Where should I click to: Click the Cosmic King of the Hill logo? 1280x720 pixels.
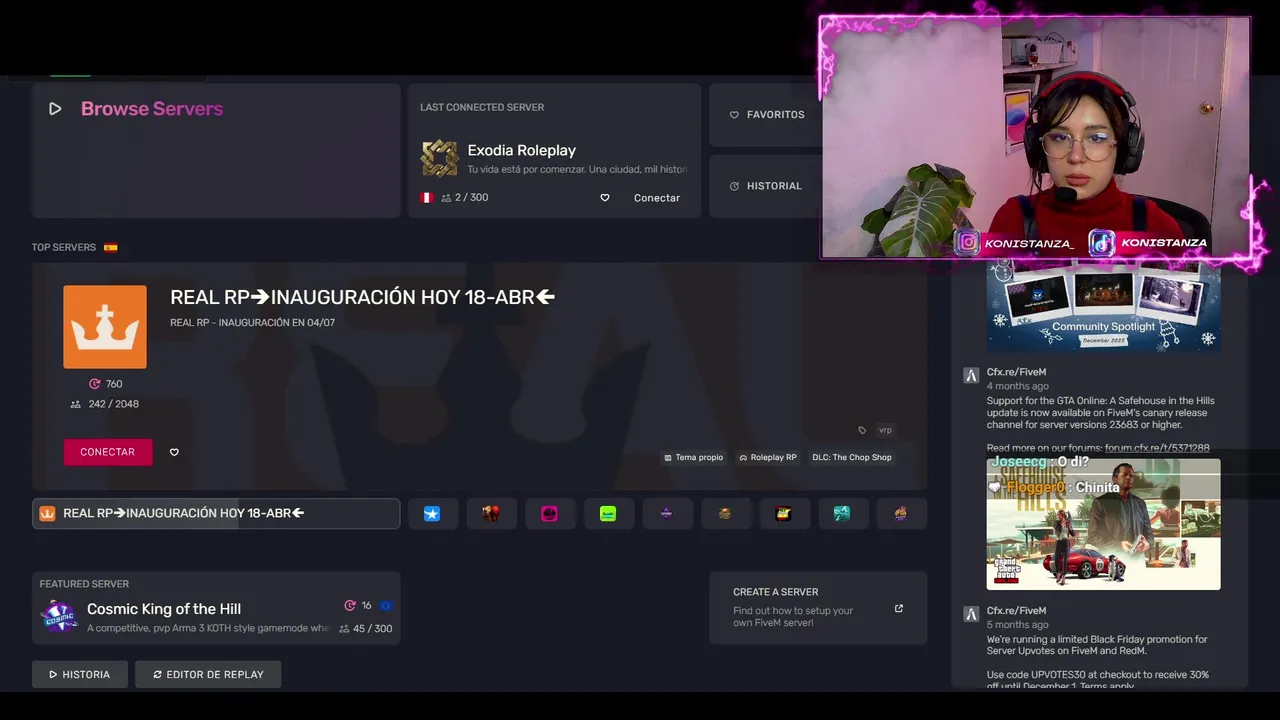tap(59, 616)
